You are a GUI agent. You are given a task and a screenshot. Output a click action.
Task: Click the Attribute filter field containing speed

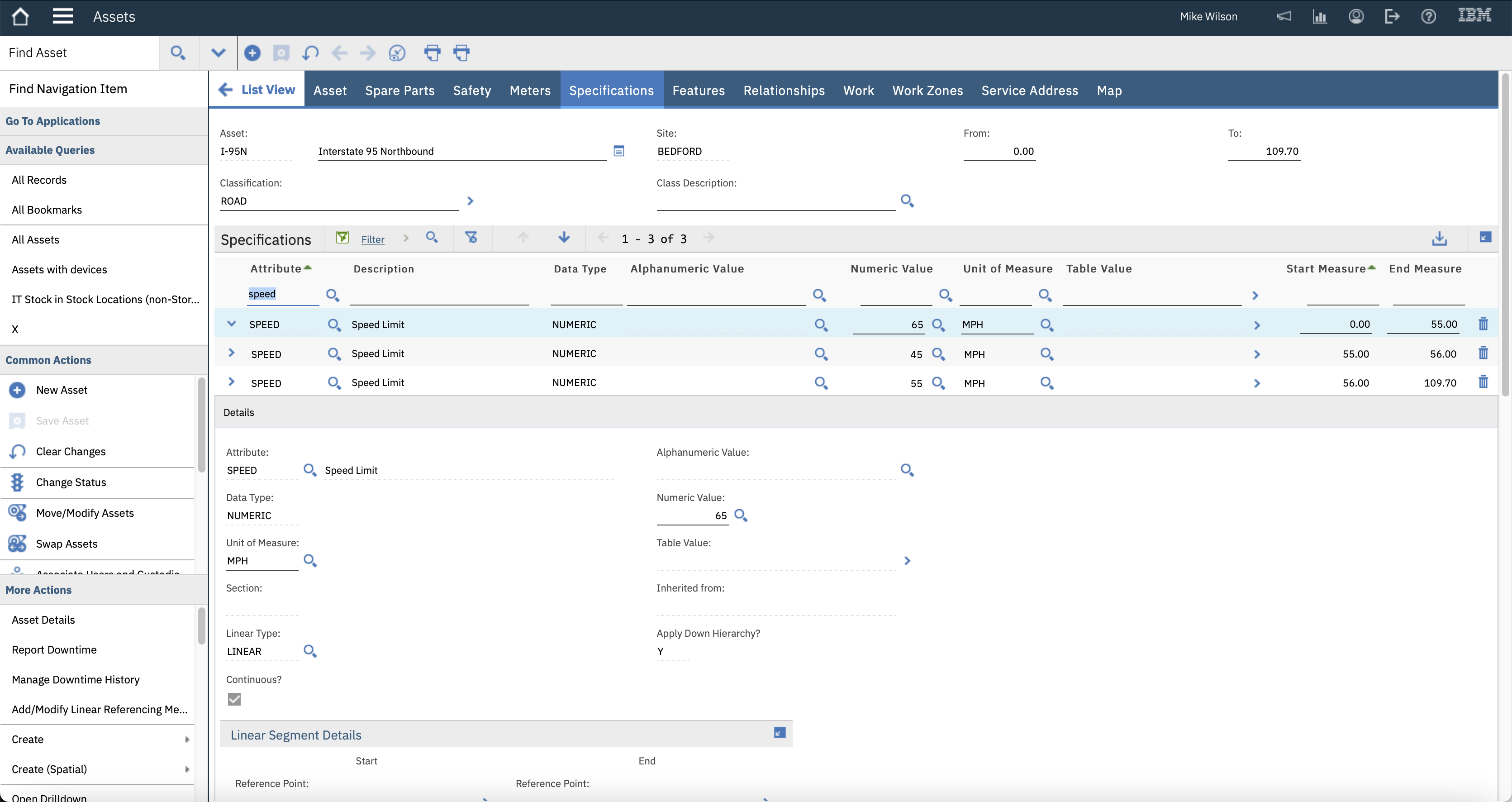coord(282,294)
